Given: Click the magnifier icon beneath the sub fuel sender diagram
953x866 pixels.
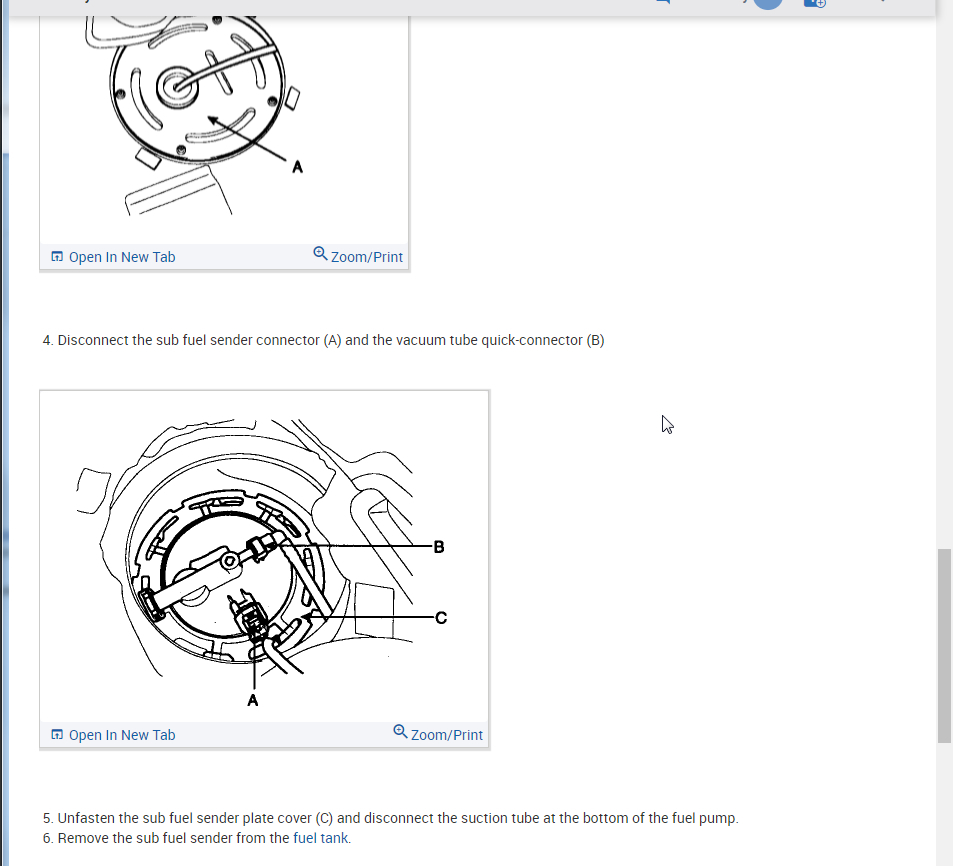Looking at the screenshot, I should [x=400, y=731].
